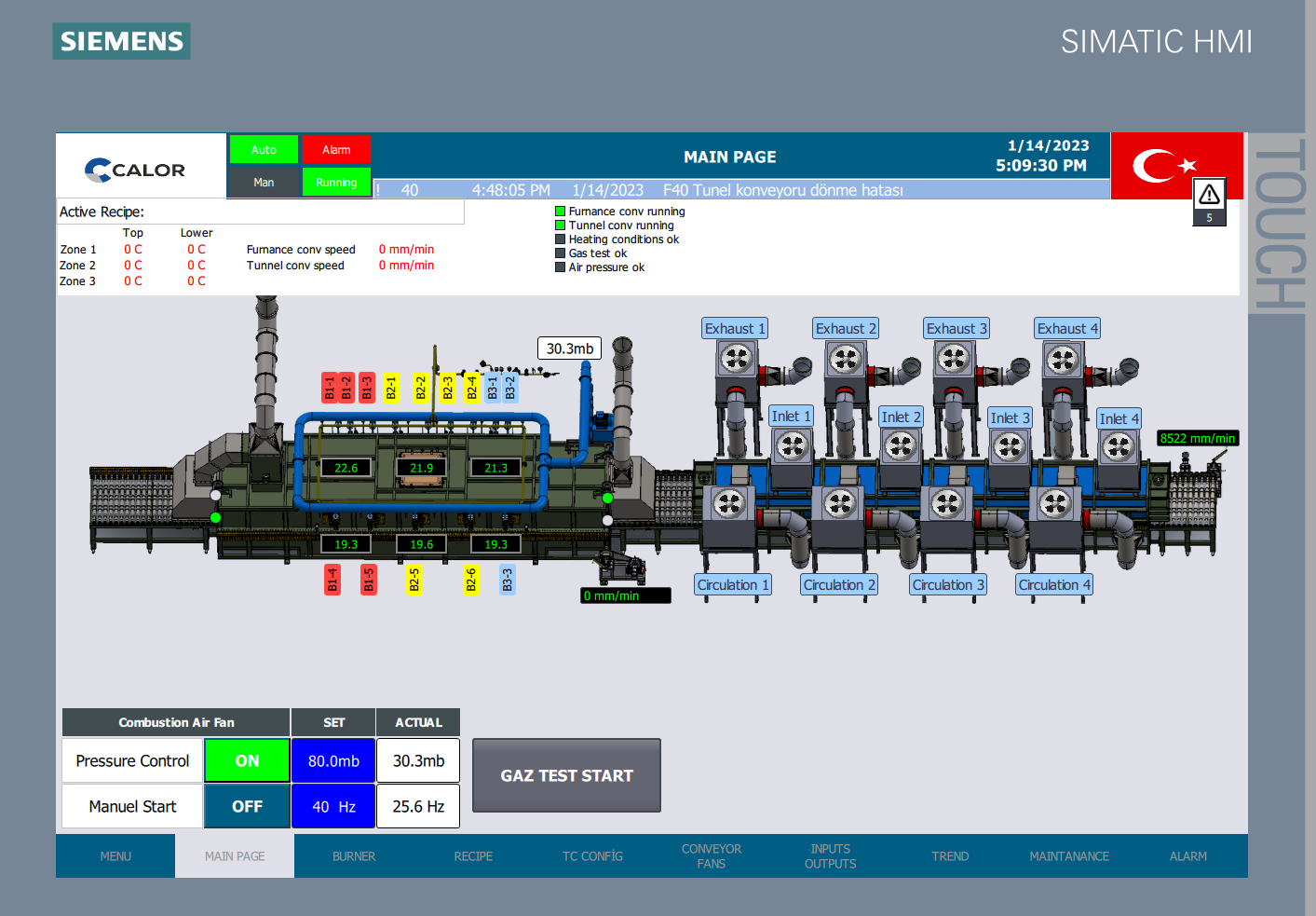The image size is (1316, 916).
Task: Select the Circulation 1 fan icon
Action: point(729,504)
